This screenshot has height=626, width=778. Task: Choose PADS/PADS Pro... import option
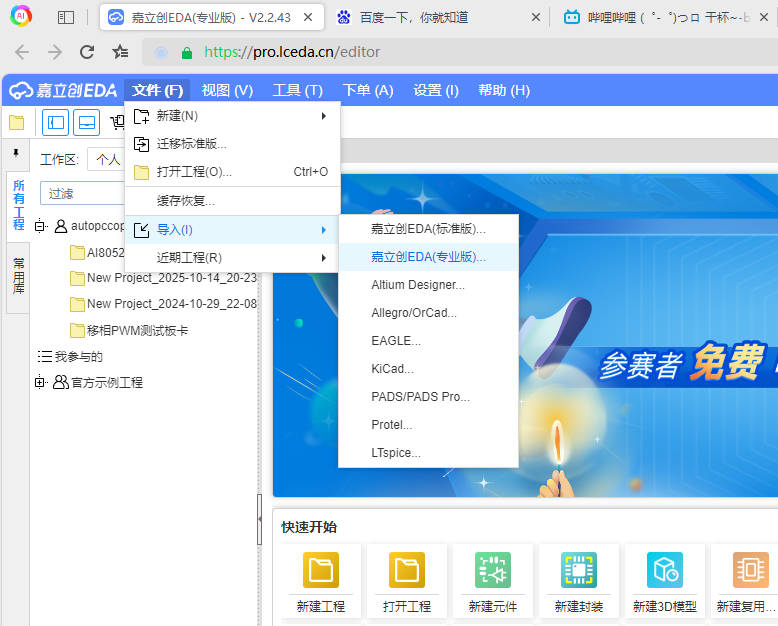click(x=428, y=397)
